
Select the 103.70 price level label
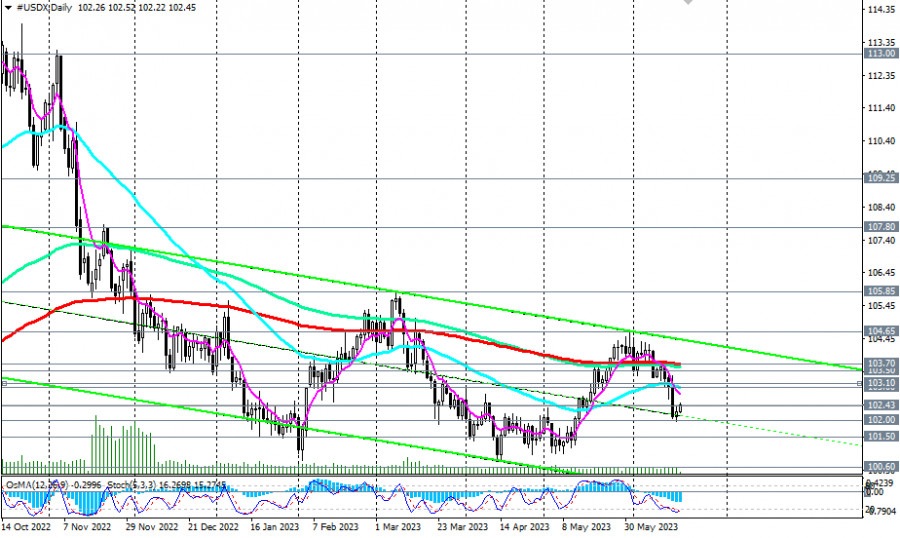881,363
